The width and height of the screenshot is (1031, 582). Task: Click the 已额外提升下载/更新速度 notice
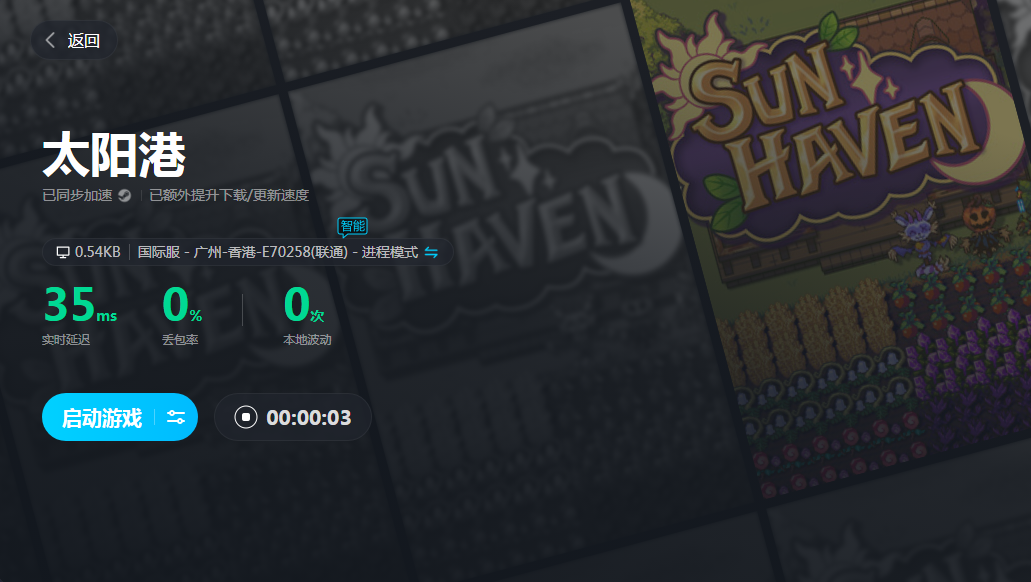(229, 195)
